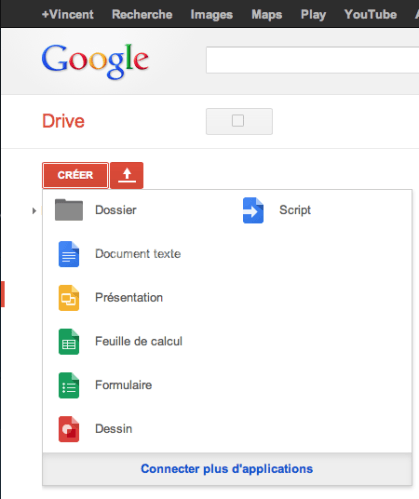Click the blue Script arrow icon
The width and height of the screenshot is (419, 499).
pyautogui.click(x=253, y=210)
